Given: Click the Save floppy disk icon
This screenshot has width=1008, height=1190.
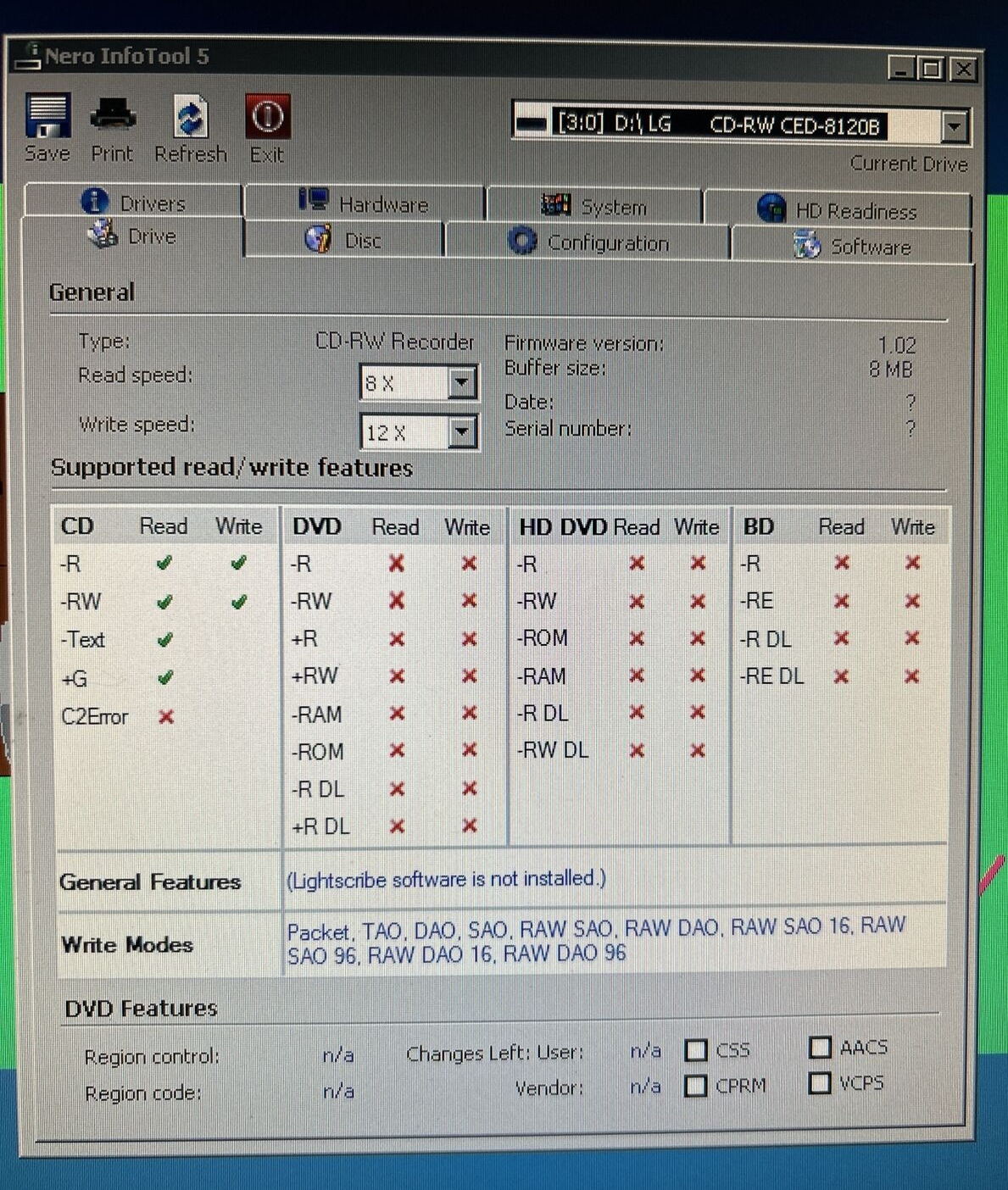Looking at the screenshot, I should coord(47,117).
